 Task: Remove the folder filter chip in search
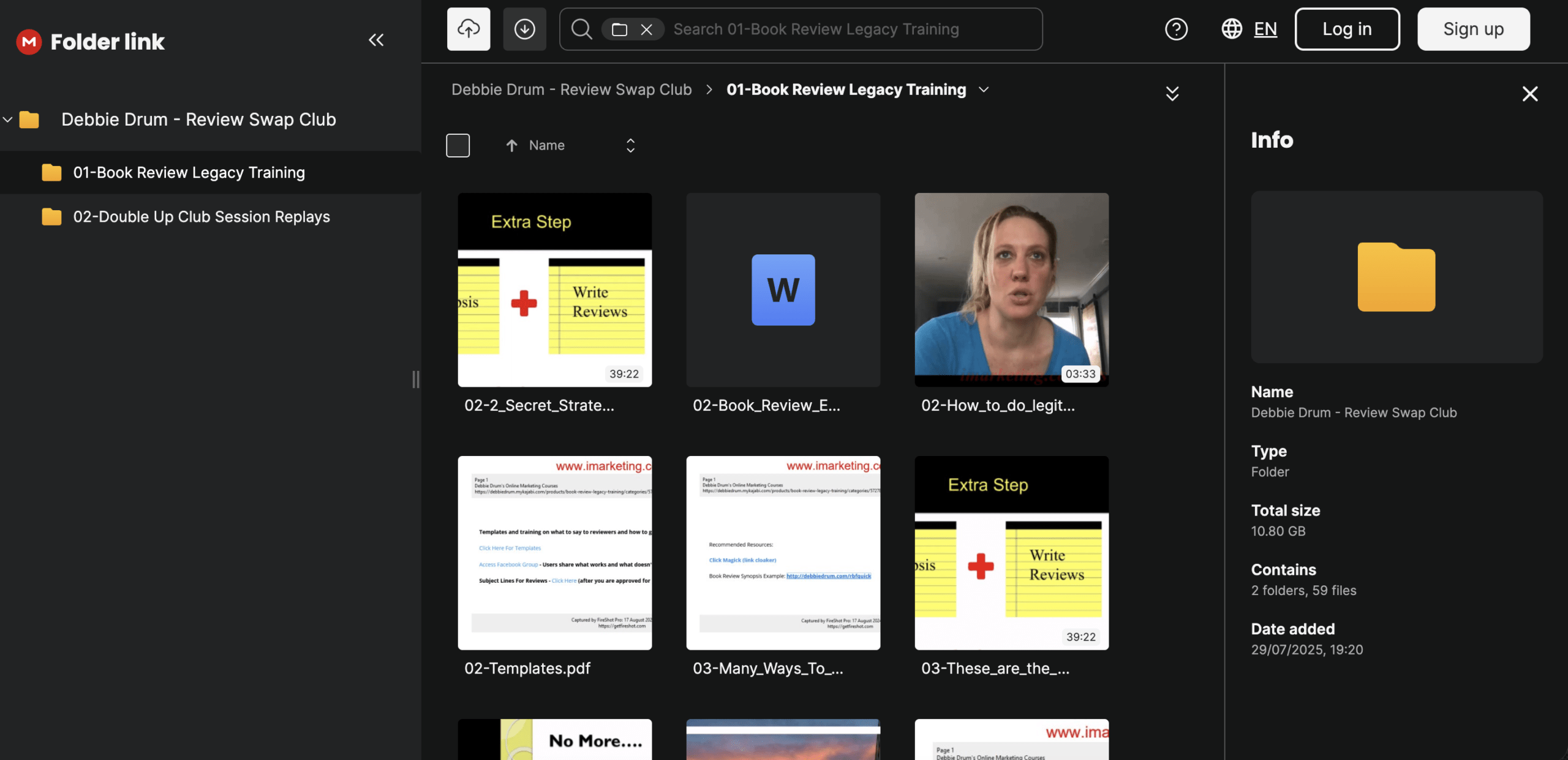pyautogui.click(x=646, y=29)
